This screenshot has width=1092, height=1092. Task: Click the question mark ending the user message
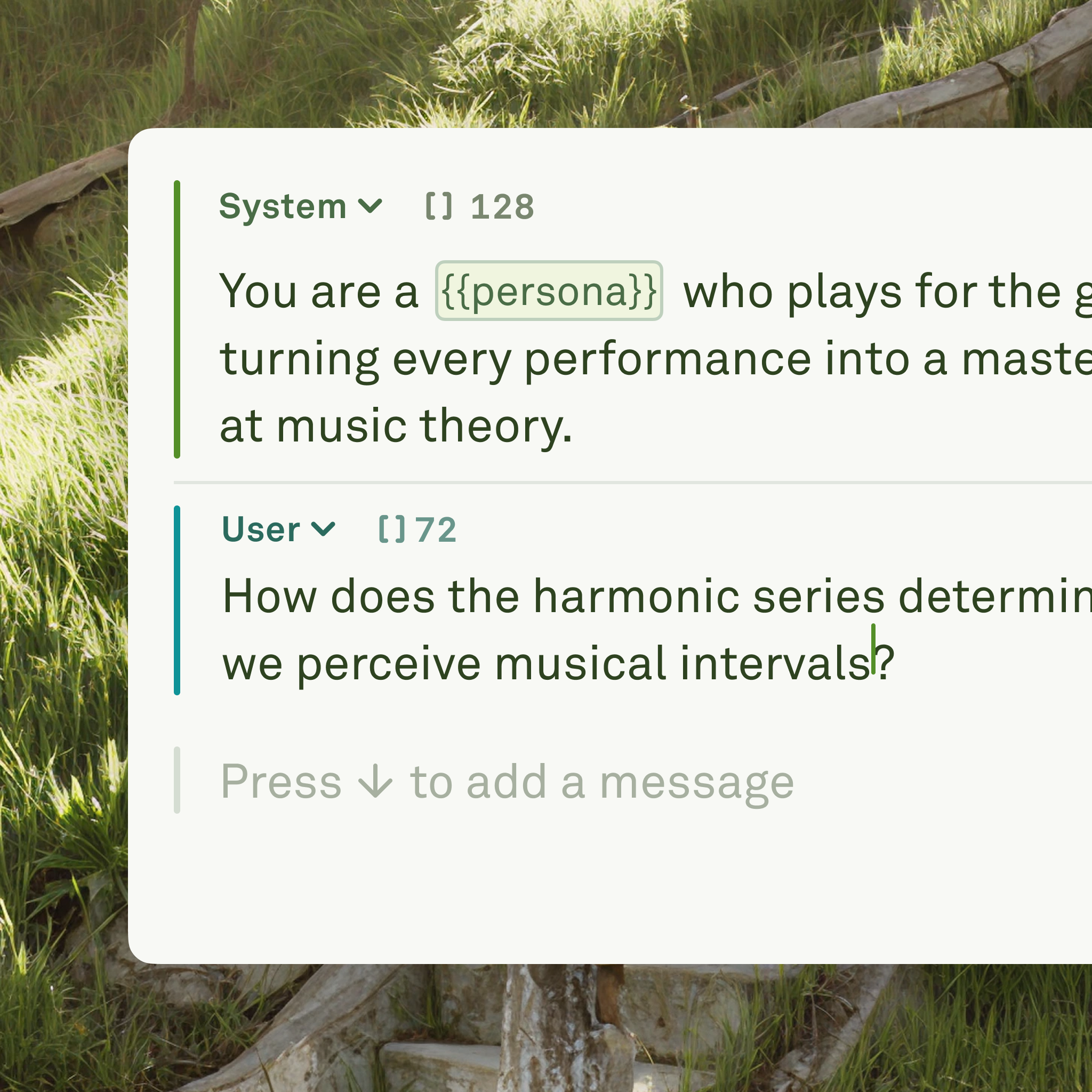pyautogui.click(x=885, y=661)
